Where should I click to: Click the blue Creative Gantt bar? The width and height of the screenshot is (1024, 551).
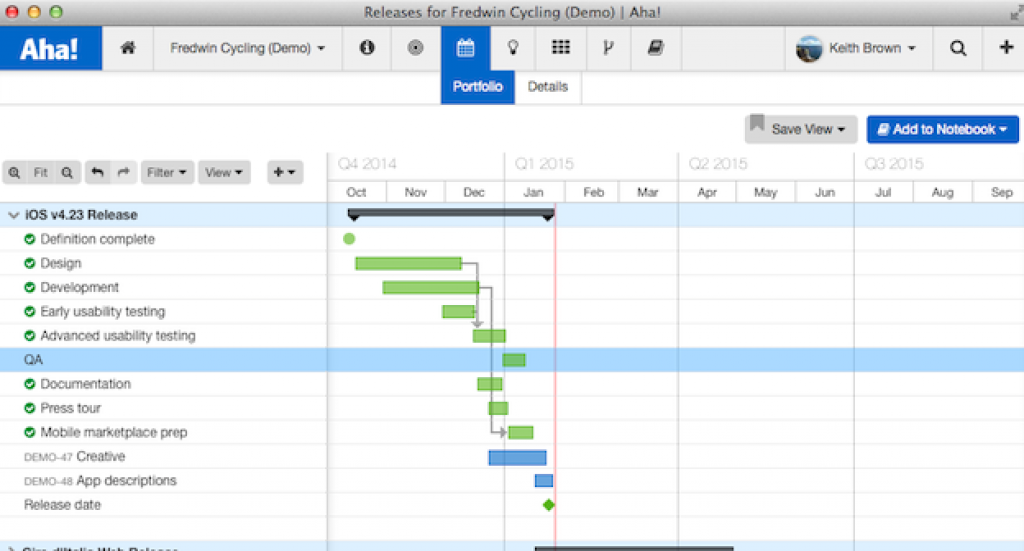click(x=517, y=457)
